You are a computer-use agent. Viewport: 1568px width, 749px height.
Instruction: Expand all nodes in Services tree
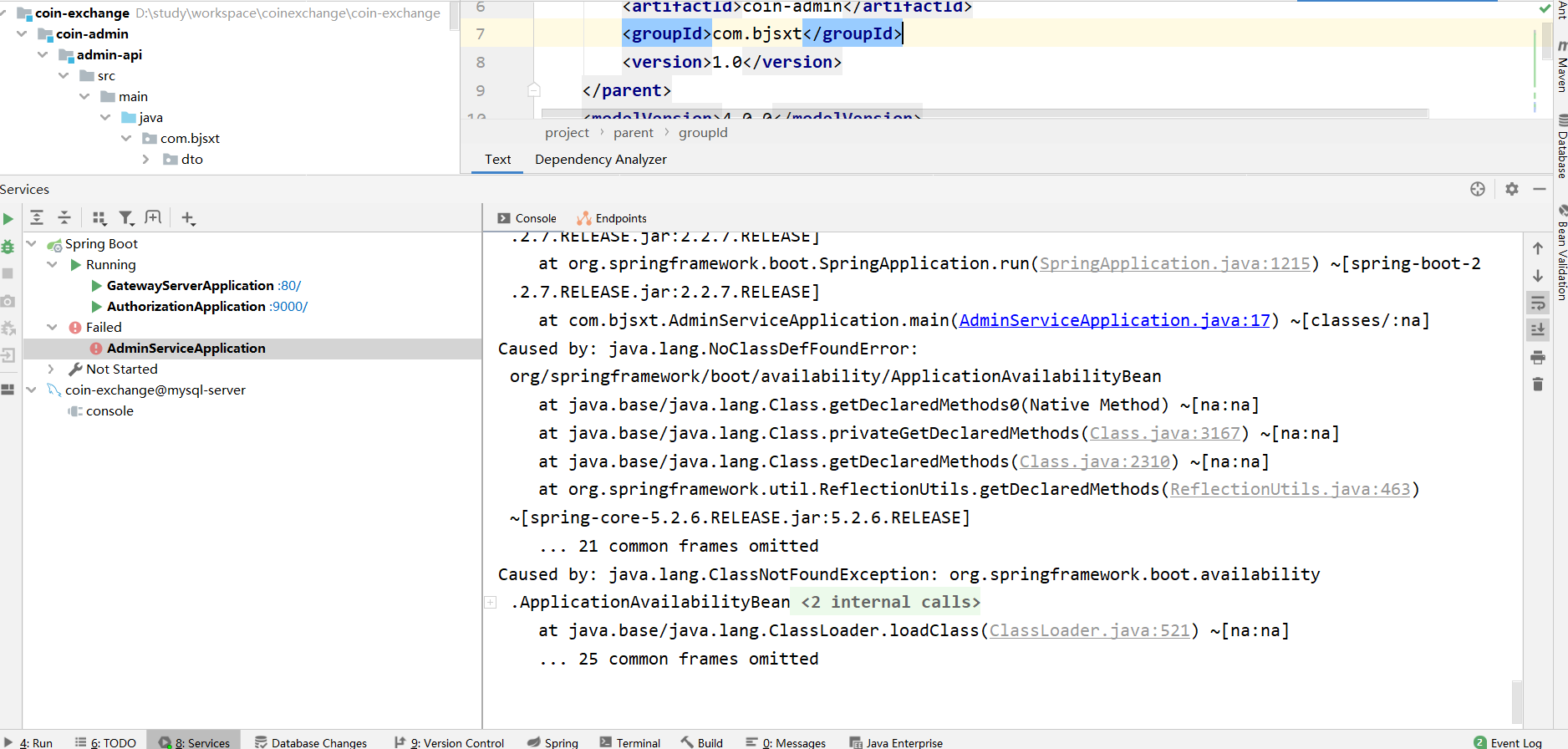(37, 218)
